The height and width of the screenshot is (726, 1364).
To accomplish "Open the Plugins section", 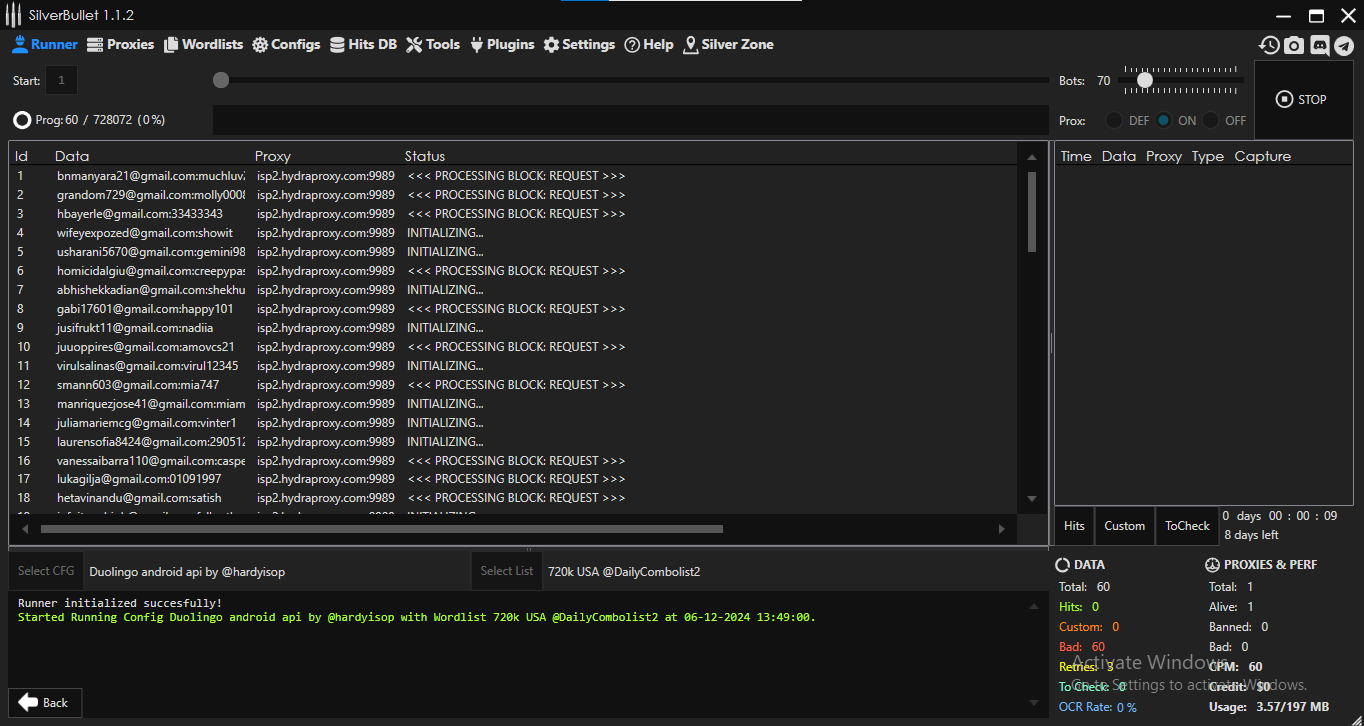I will coord(502,44).
